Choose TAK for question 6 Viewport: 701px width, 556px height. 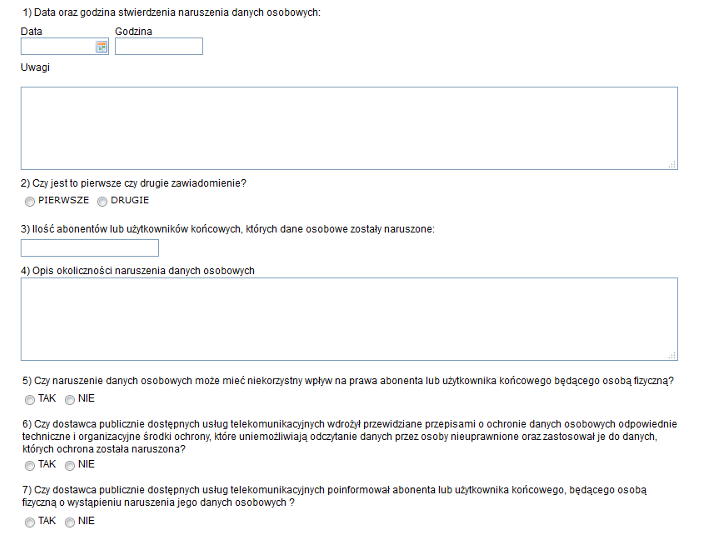(30, 466)
